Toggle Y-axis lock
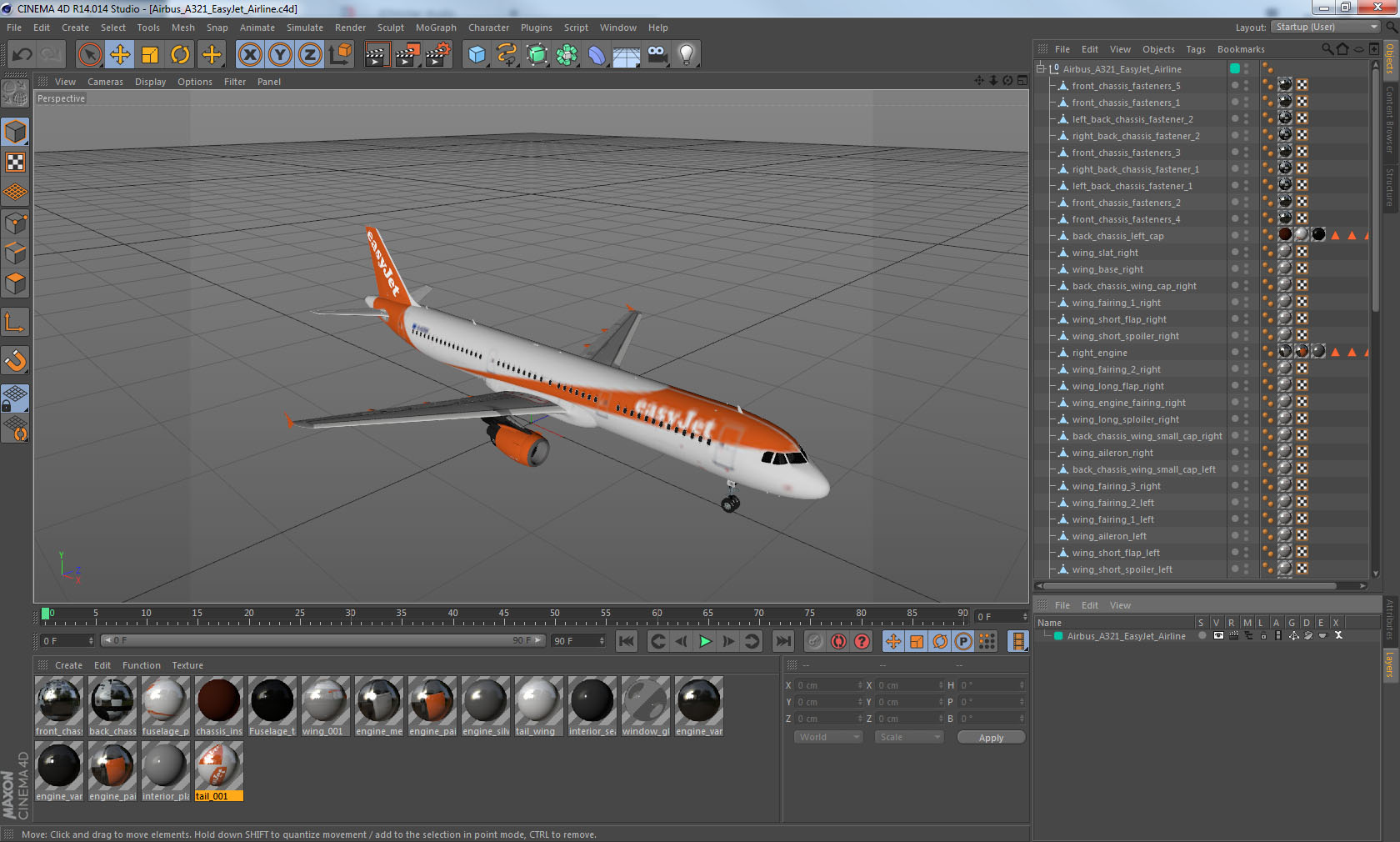Viewport: 1400px width, 842px height. [280, 55]
